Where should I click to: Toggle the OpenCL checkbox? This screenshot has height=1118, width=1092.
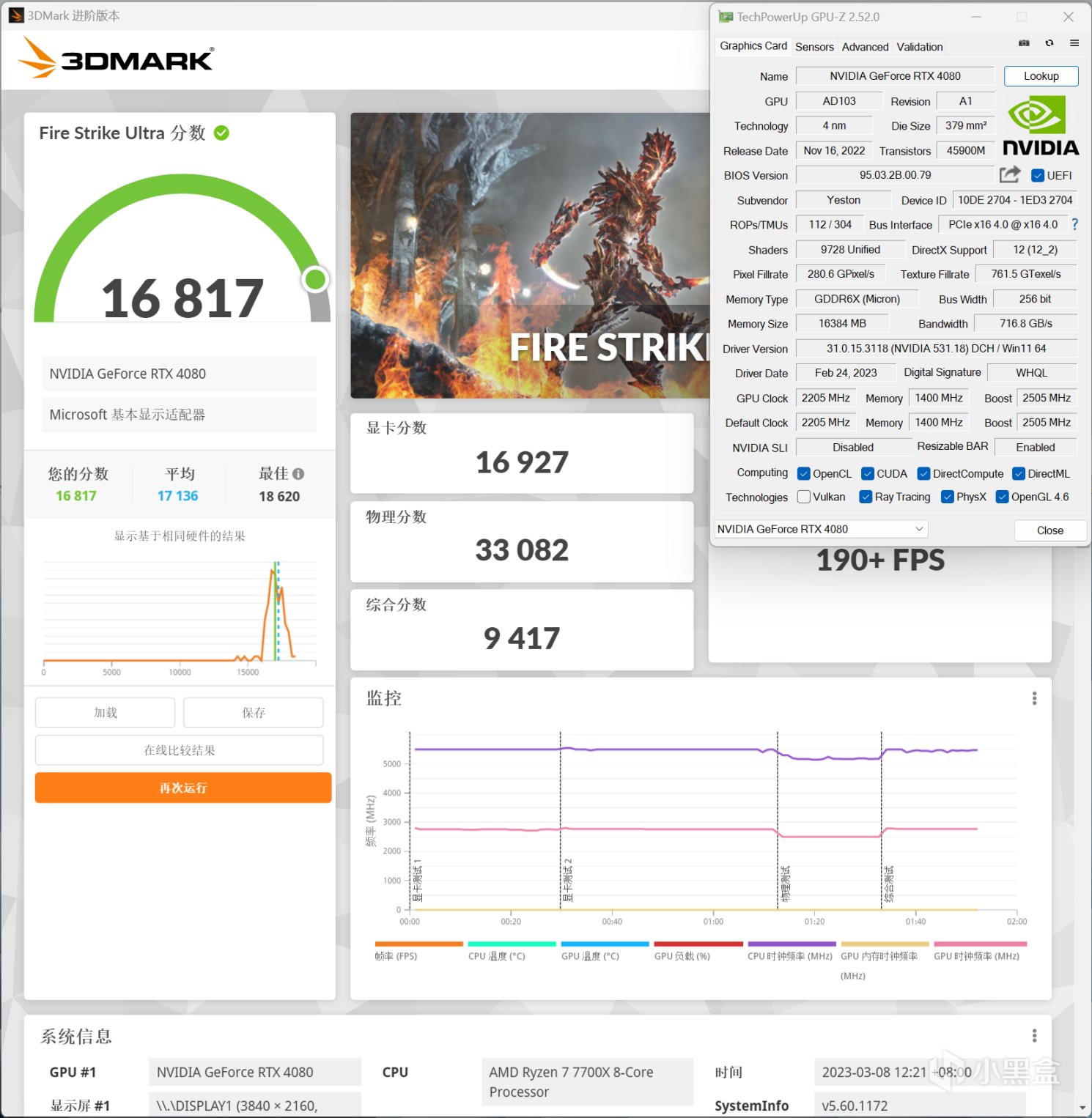click(803, 473)
